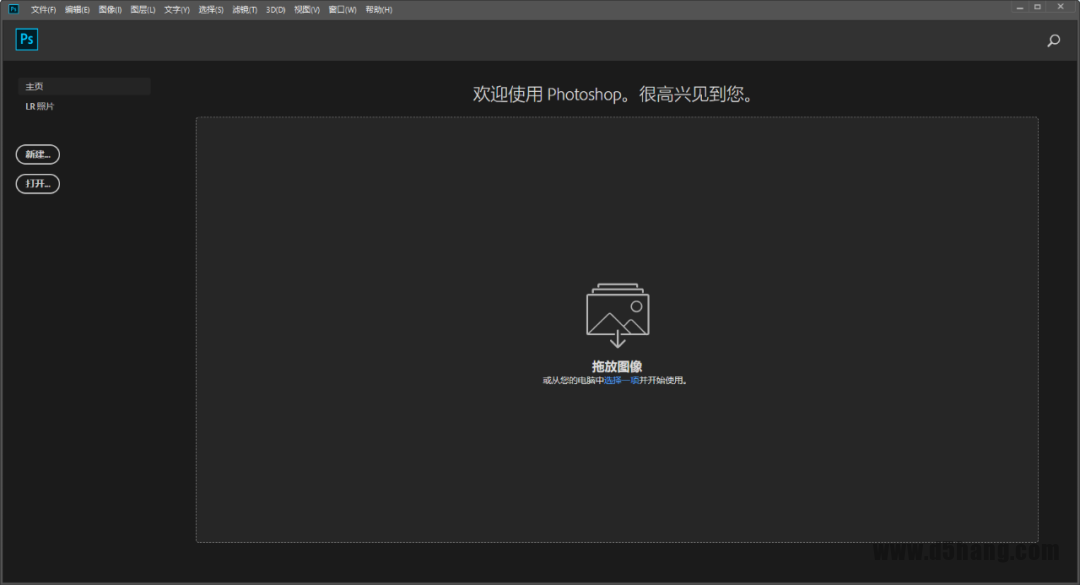
Task: Maximize the Photoshop window
Action: click(x=1037, y=8)
